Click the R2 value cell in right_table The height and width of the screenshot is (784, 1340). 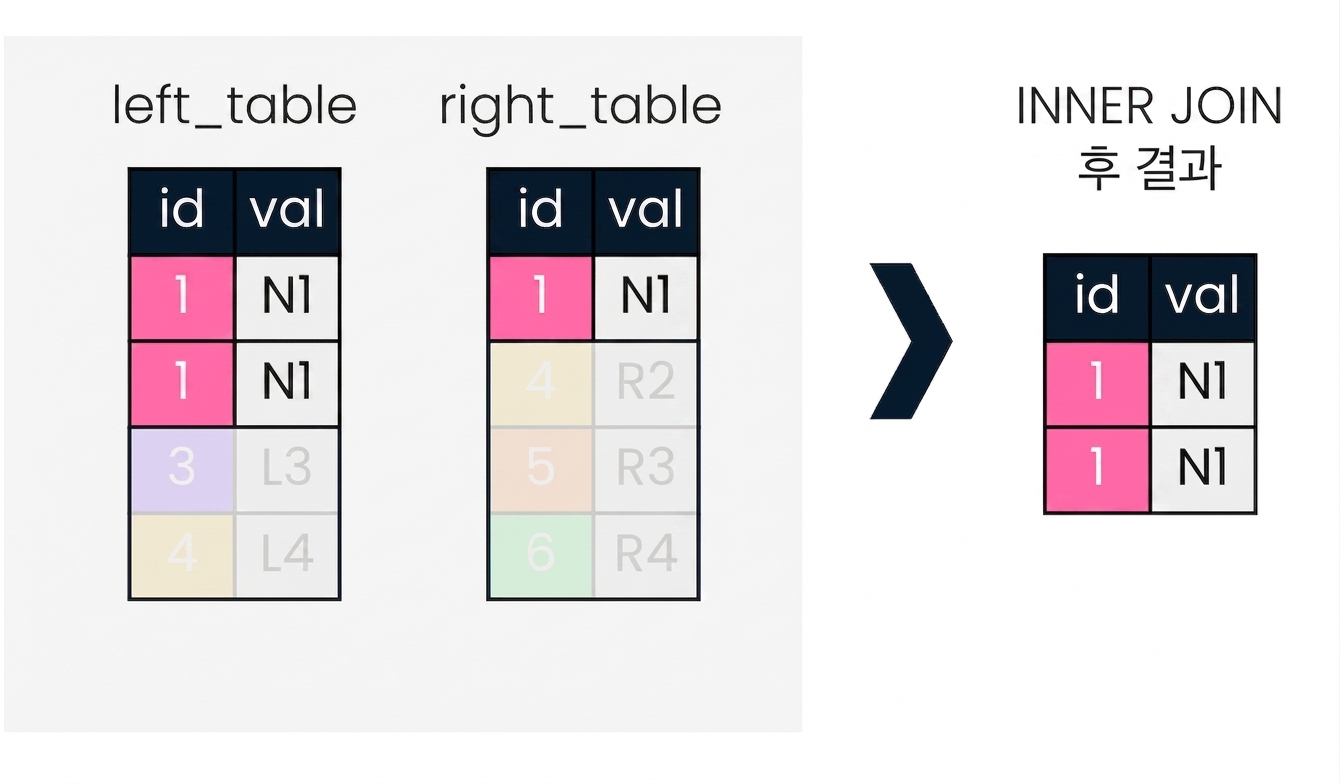point(647,384)
